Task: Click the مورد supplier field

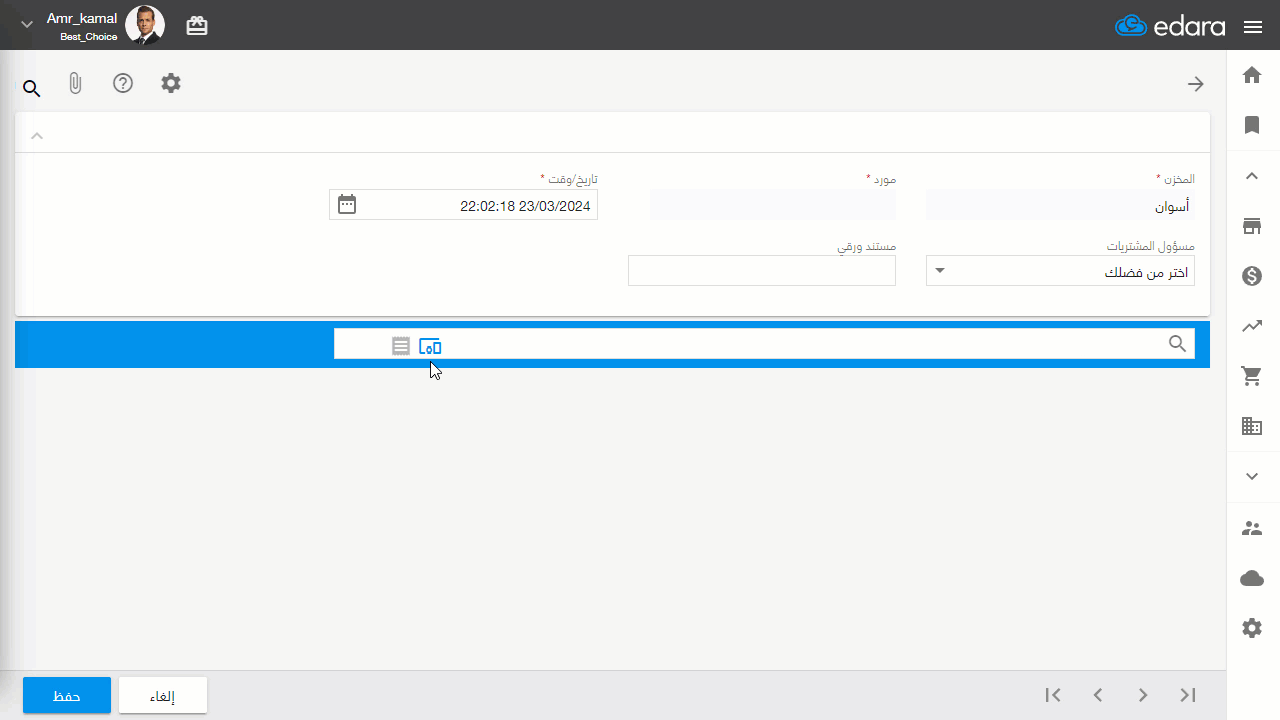Action: 773,205
